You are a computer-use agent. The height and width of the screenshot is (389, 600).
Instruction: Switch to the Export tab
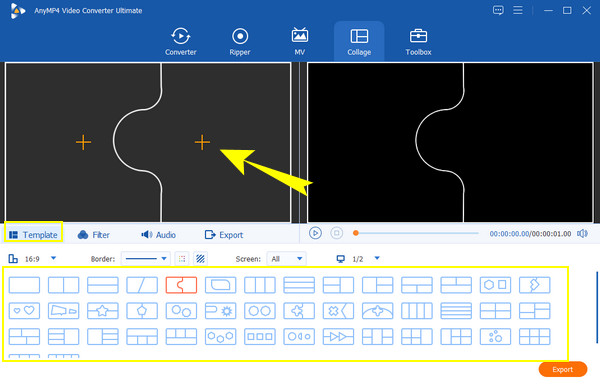(x=224, y=234)
